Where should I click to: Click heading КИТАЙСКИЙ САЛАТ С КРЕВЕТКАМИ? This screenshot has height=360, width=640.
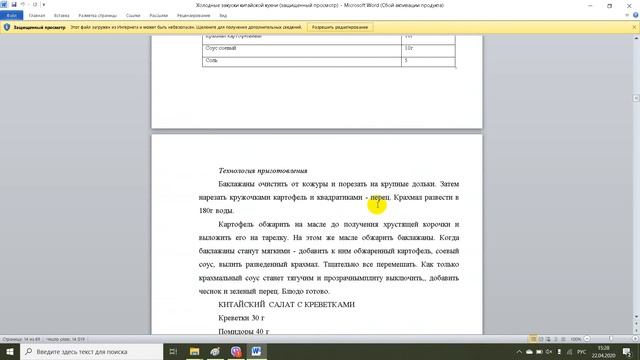pyautogui.click(x=286, y=304)
